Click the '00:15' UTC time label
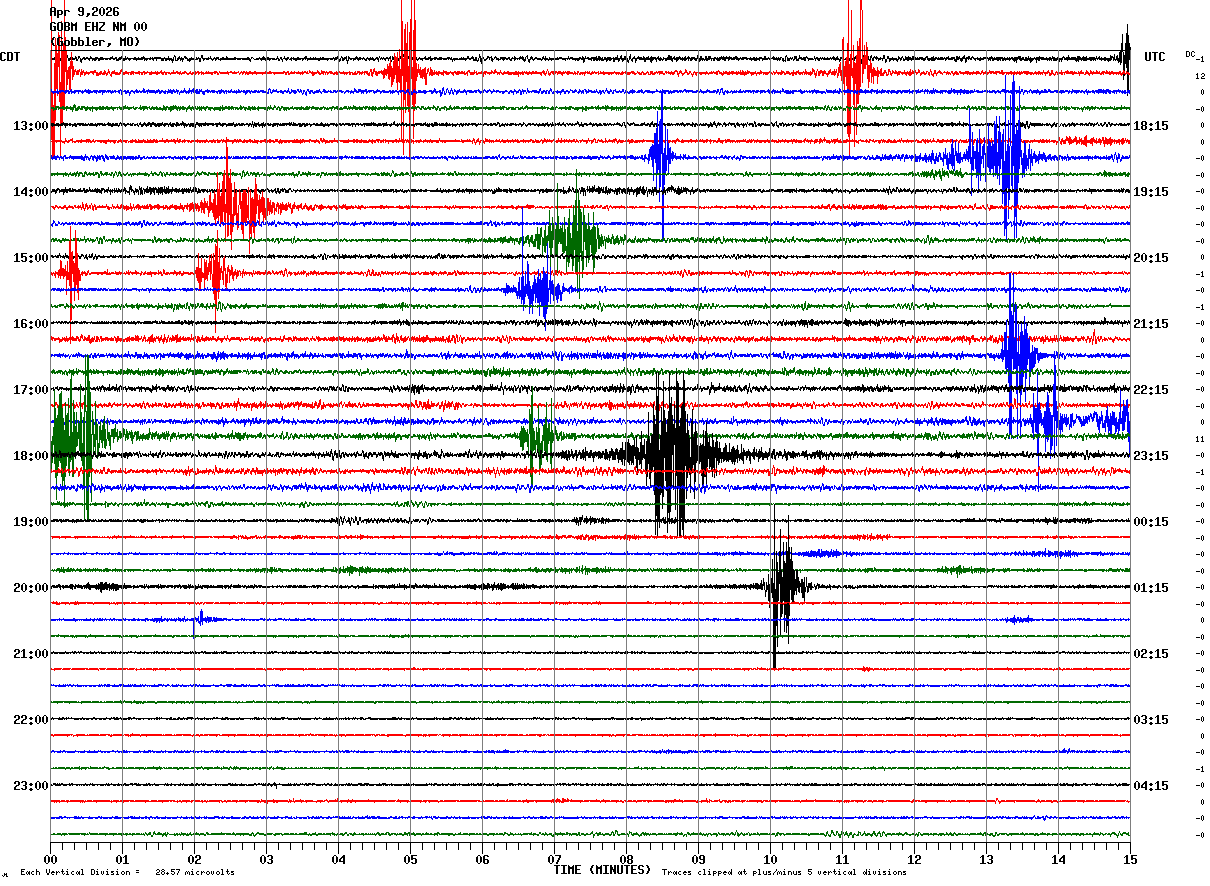This screenshot has width=1210, height=886. [1151, 522]
